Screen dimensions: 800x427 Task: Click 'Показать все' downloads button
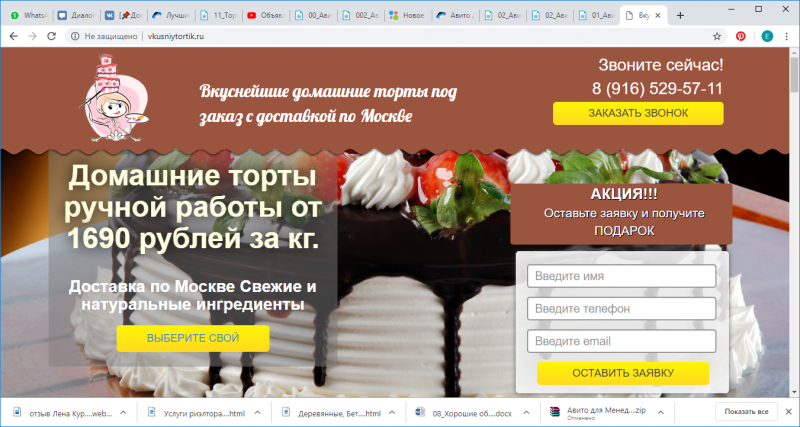[x=746, y=412]
